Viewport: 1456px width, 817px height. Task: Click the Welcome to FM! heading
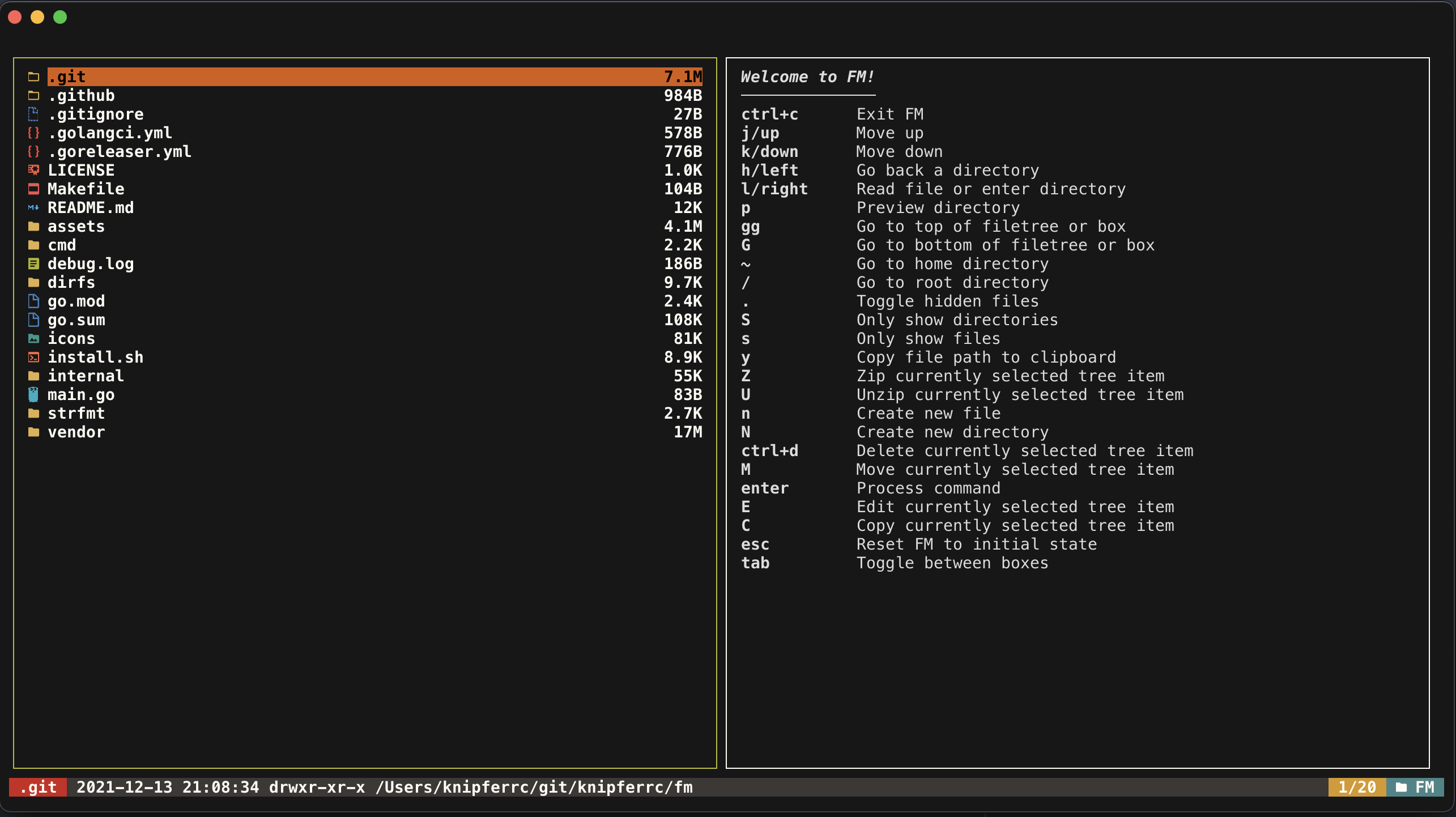(x=807, y=77)
